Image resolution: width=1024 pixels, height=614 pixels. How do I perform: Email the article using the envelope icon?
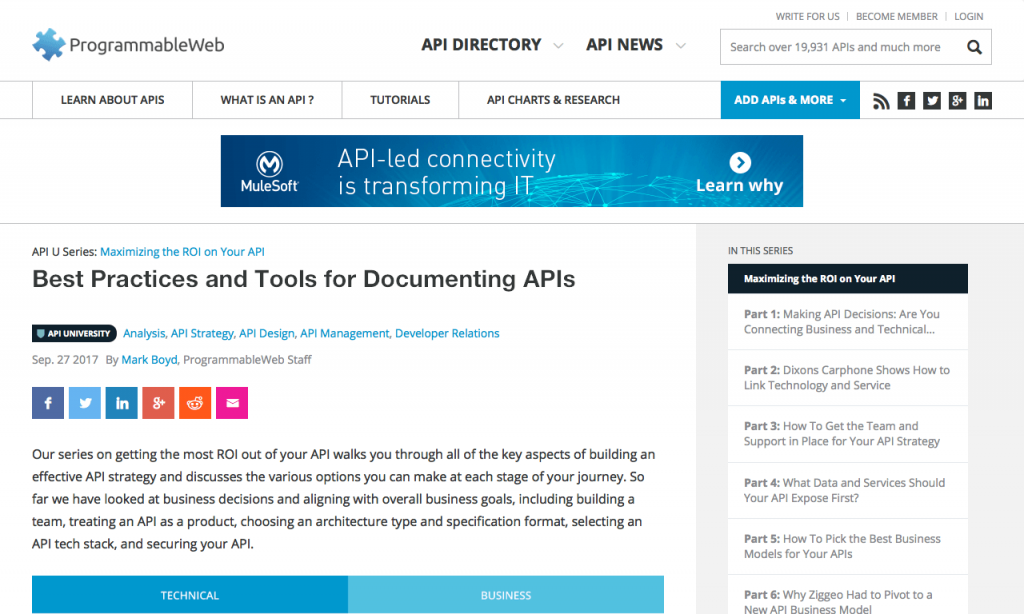[232, 402]
